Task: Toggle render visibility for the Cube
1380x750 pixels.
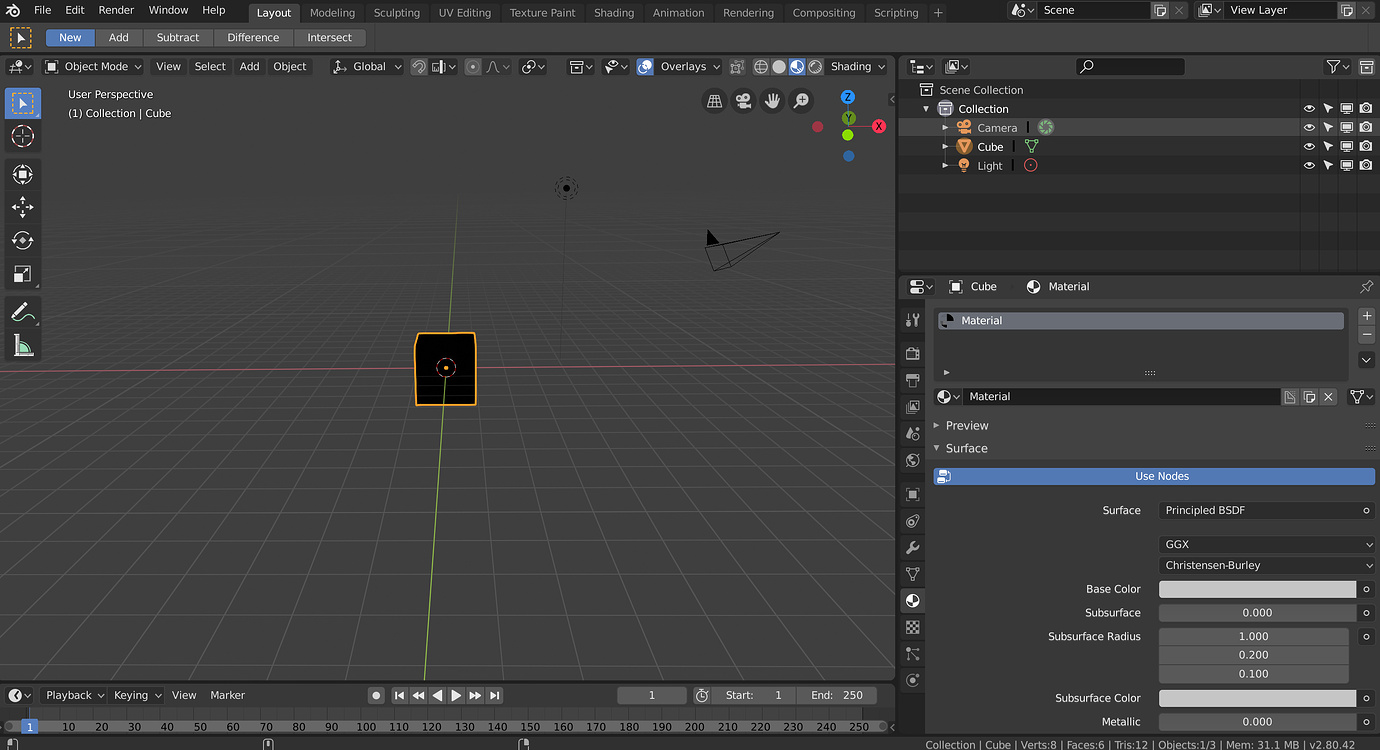Action: coord(1366,147)
